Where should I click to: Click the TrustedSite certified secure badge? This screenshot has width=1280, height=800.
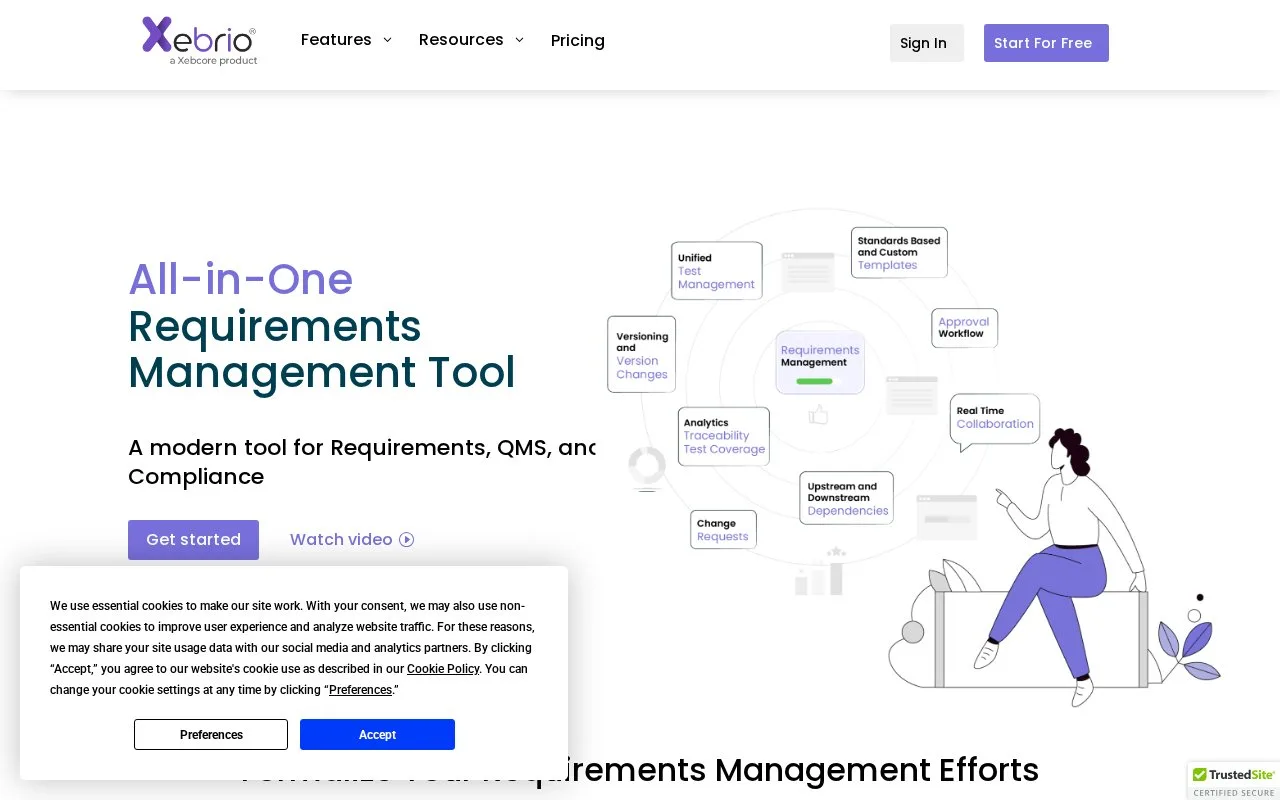[1234, 782]
